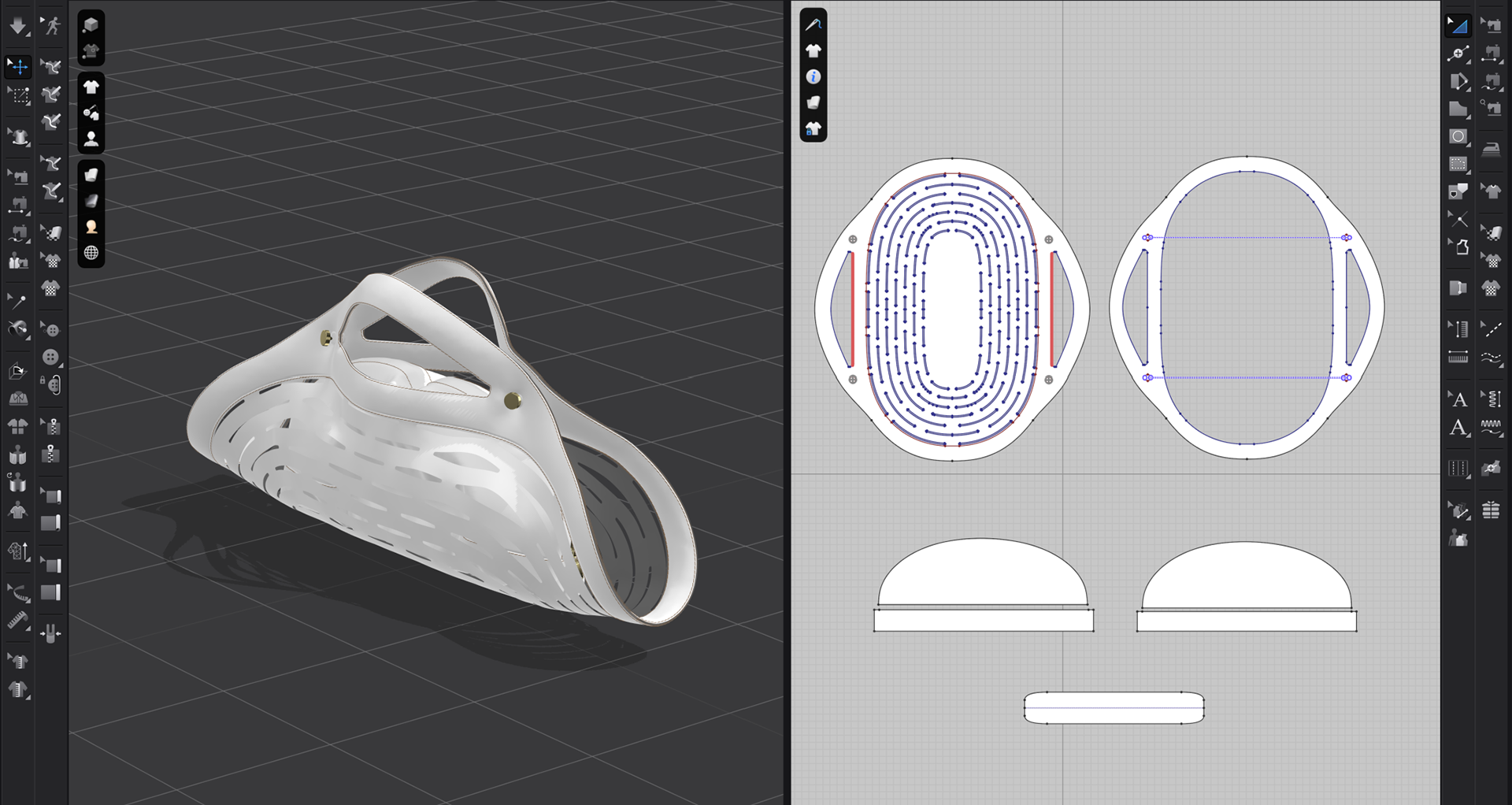Select the Select/Move tool in 3D toolbar
The image size is (1512, 805).
pyautogui.click(x=17, y=66)
